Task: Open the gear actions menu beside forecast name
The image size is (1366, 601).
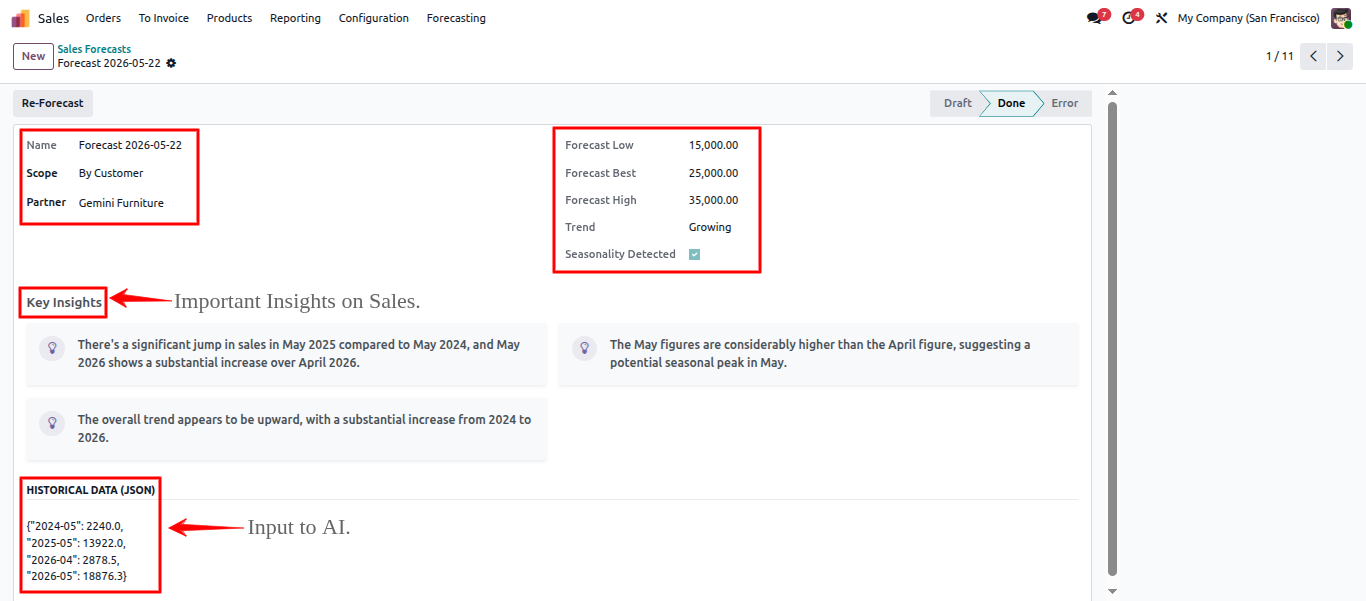Action: pos(171,63)
